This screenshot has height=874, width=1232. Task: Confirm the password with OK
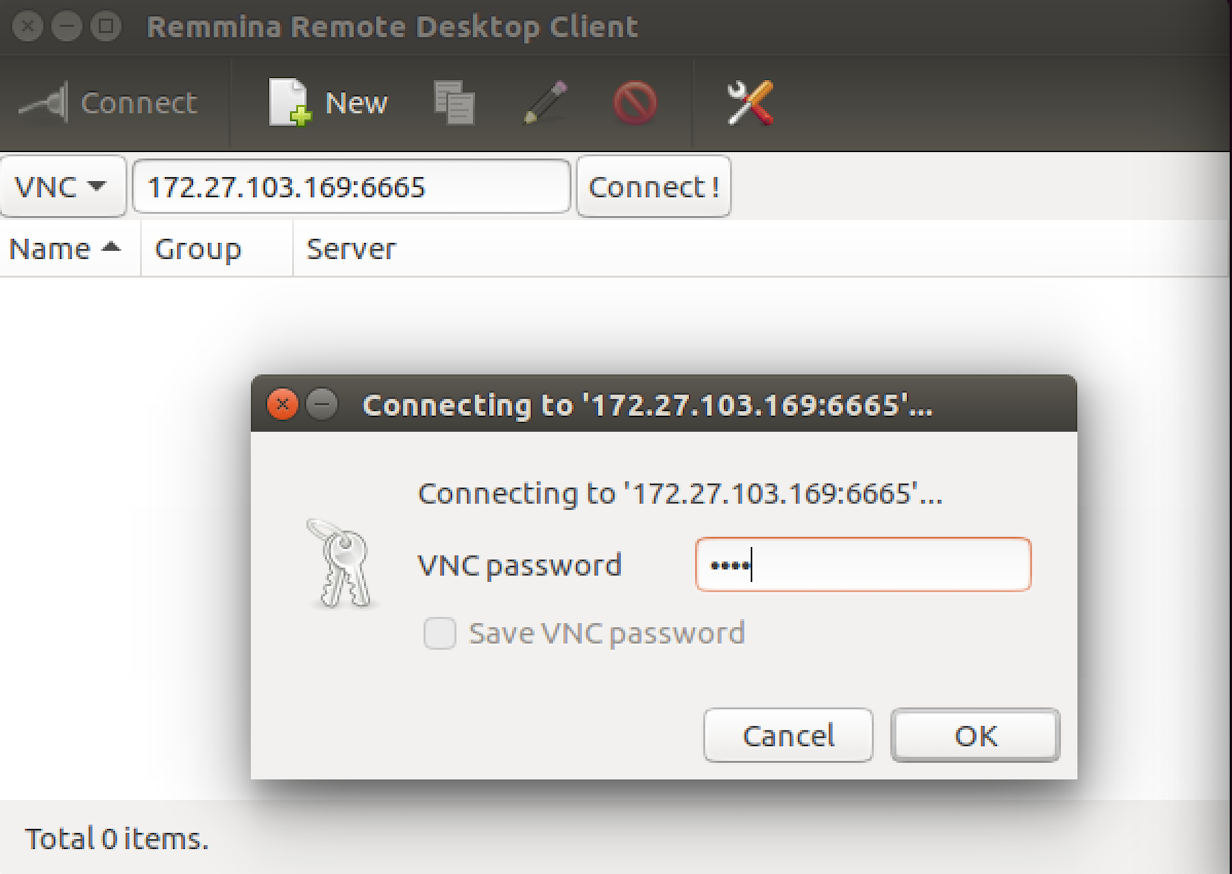[x=974, y=735]
